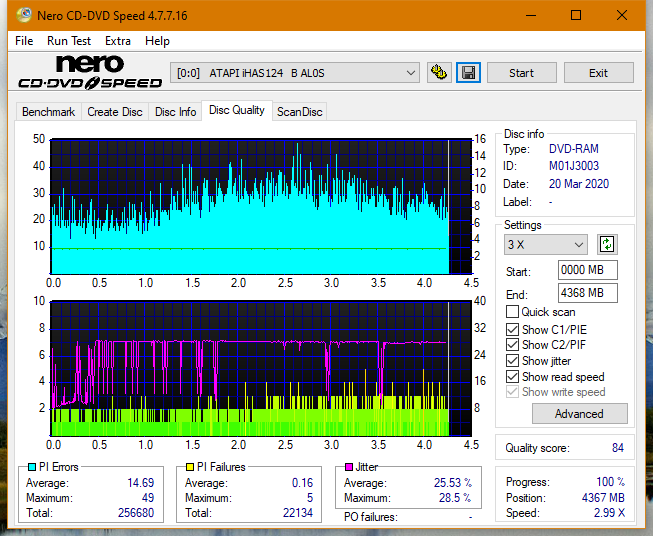Enable the Quick scan checkbox
The width and height of the screenshot is (653, 536).
(x=512, y=312)
